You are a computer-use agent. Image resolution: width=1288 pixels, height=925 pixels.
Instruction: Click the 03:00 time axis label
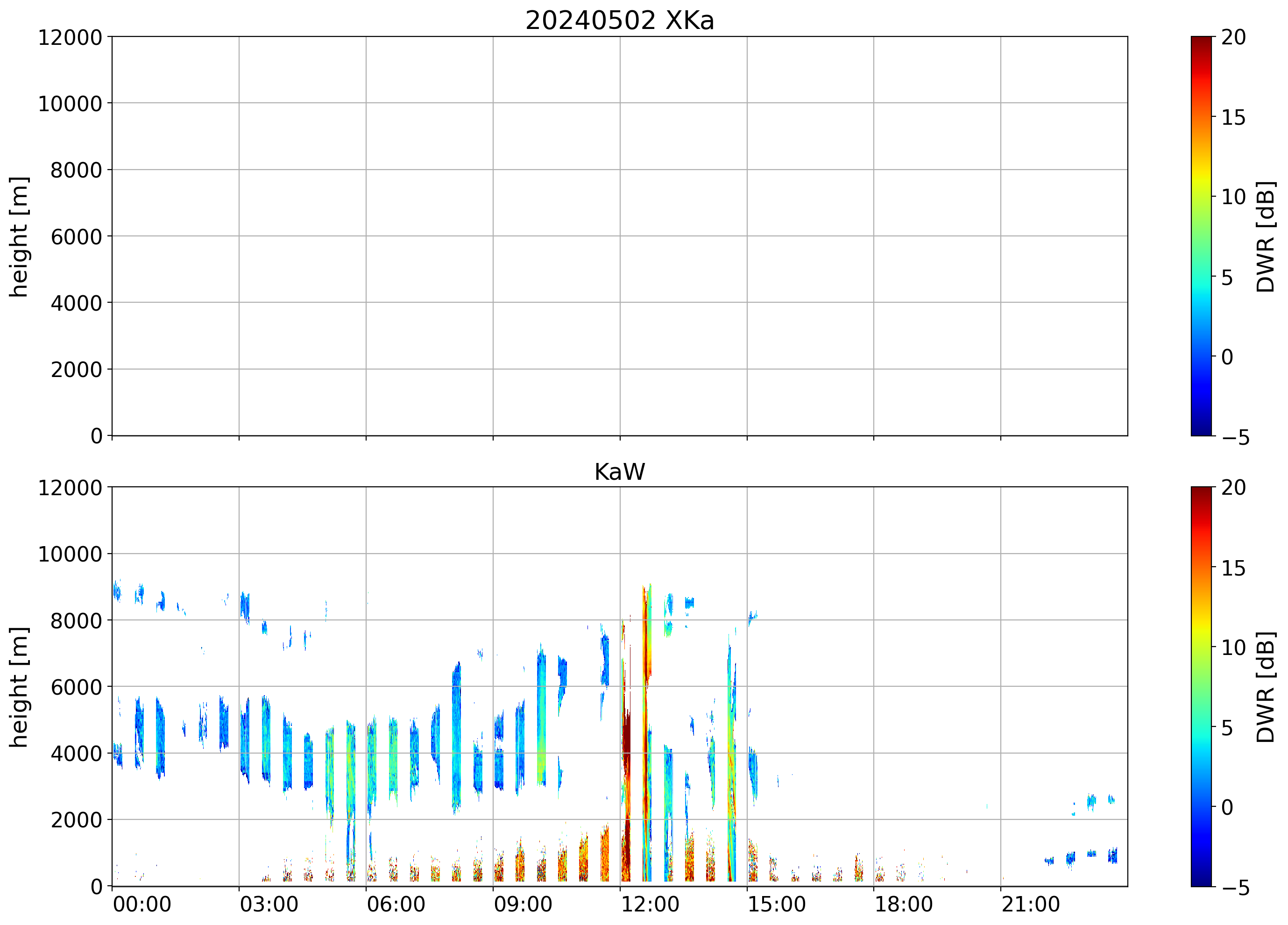click(x=269, y=904)
